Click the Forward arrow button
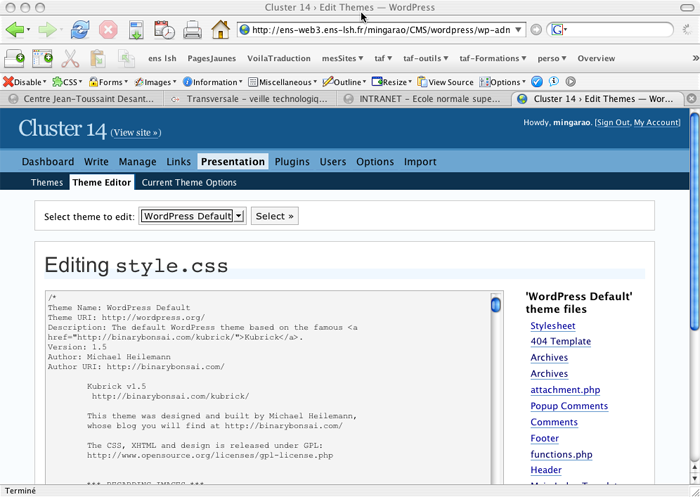The width and height of the screenshot is (700, 497). pos(47,30)
